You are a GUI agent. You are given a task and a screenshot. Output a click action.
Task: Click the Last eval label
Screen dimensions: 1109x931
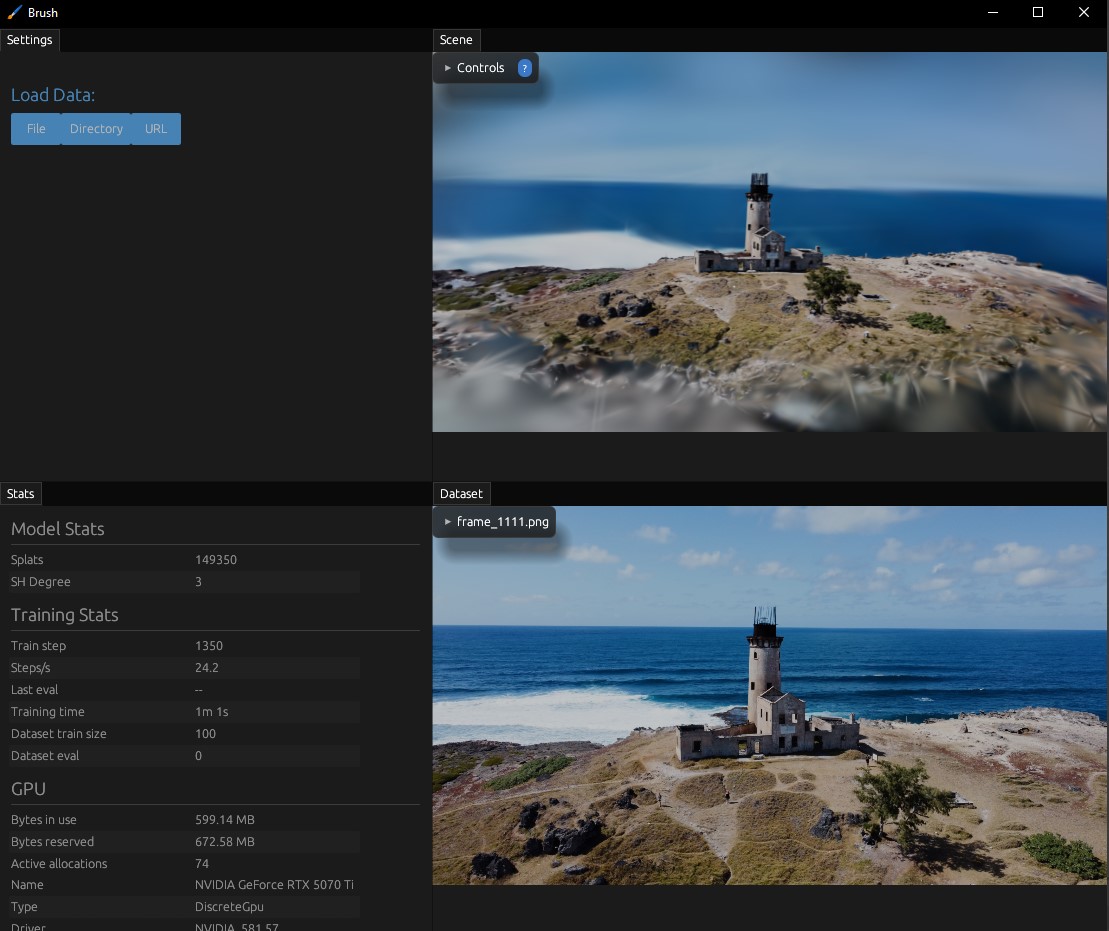pyautogui.click(x=35, y=690)
